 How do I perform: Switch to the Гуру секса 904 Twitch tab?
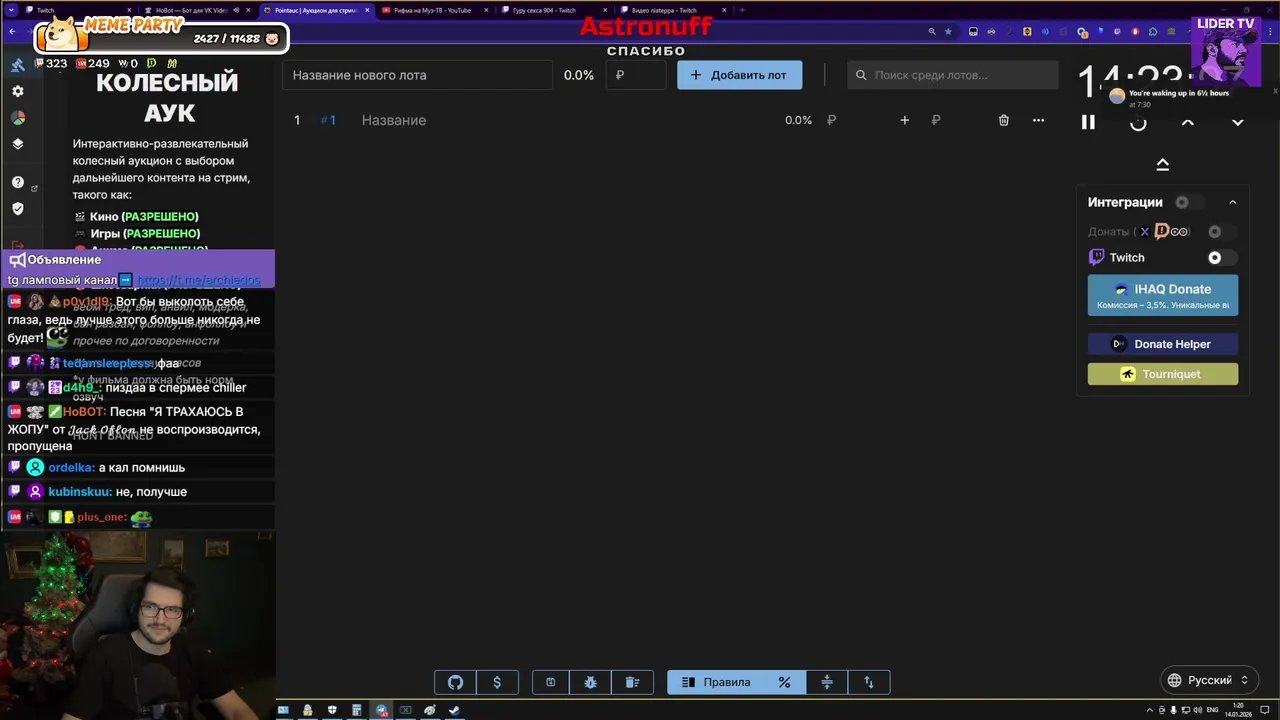[x=553, y=10]
